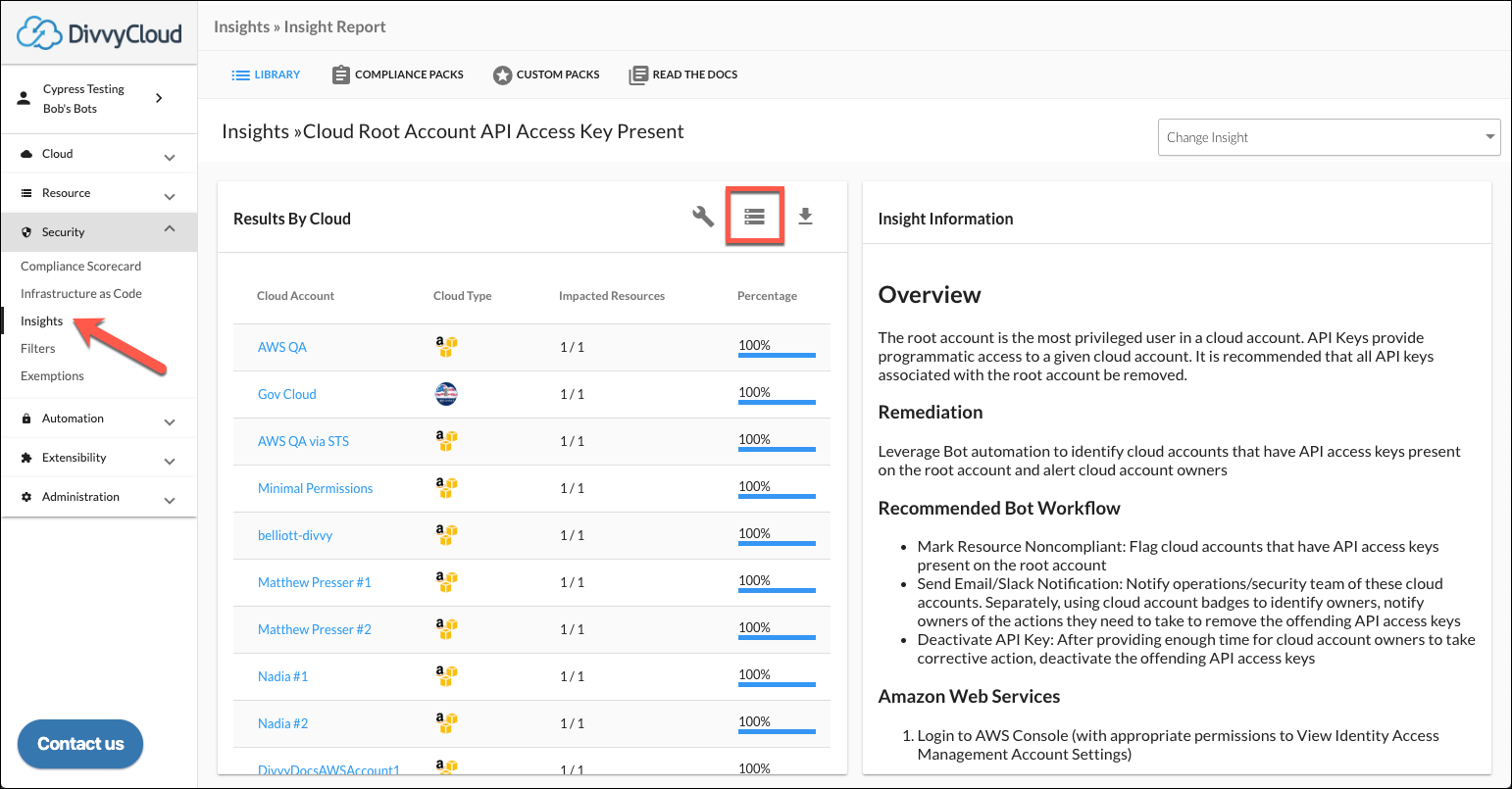Viewport: 1512px width, 789px height.
Task: Click the AWS icon in Minimal Permissions row
Action: click(x=446, y=488)
